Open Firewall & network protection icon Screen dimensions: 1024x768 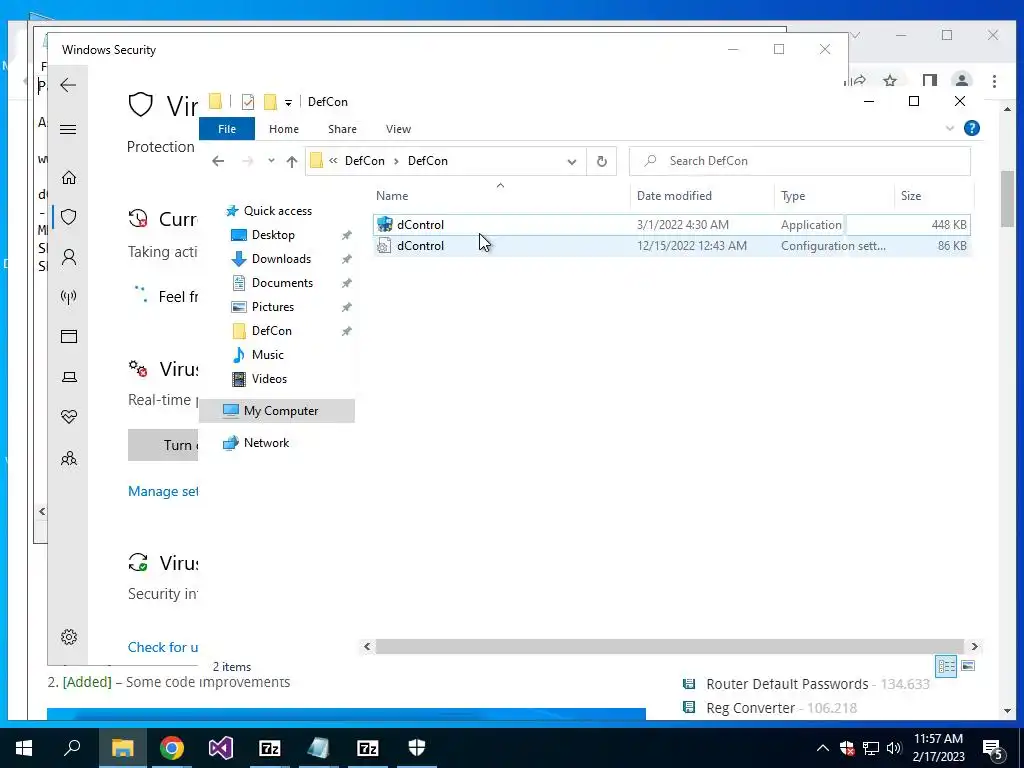(x=69, y=297)
